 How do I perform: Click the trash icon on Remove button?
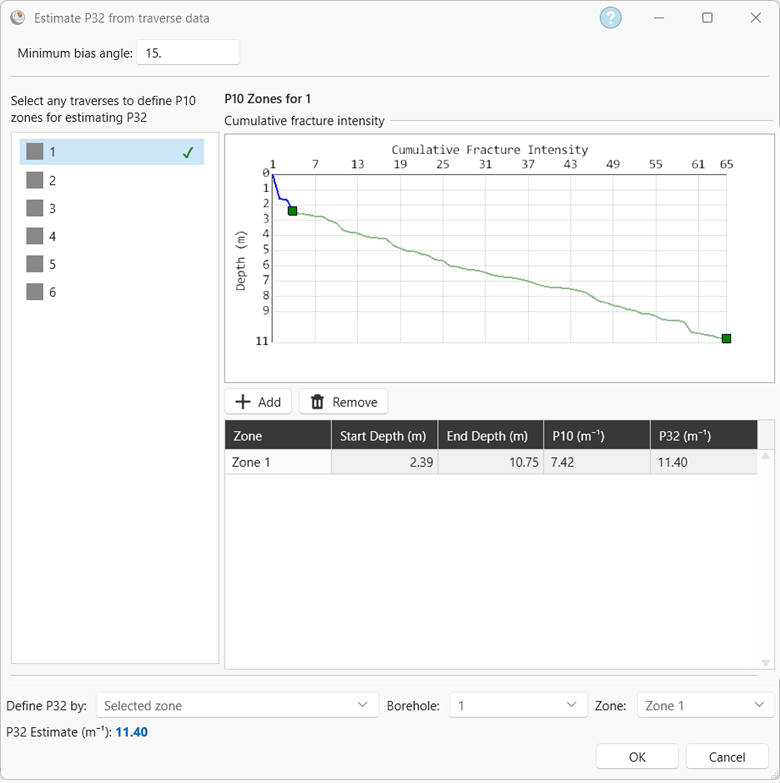pos(317,402)
